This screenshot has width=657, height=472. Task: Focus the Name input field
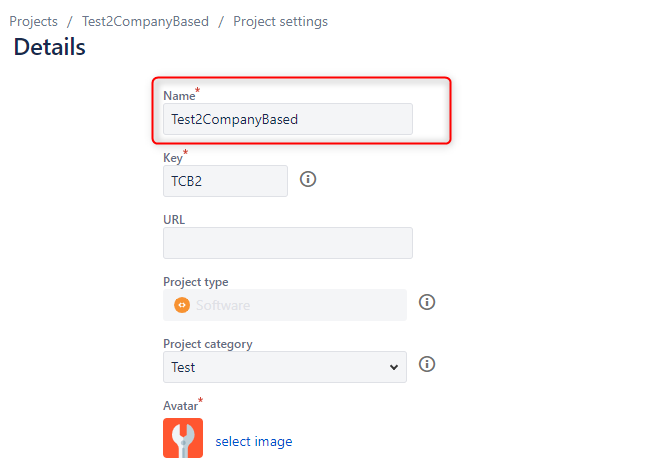coord(288,119)
